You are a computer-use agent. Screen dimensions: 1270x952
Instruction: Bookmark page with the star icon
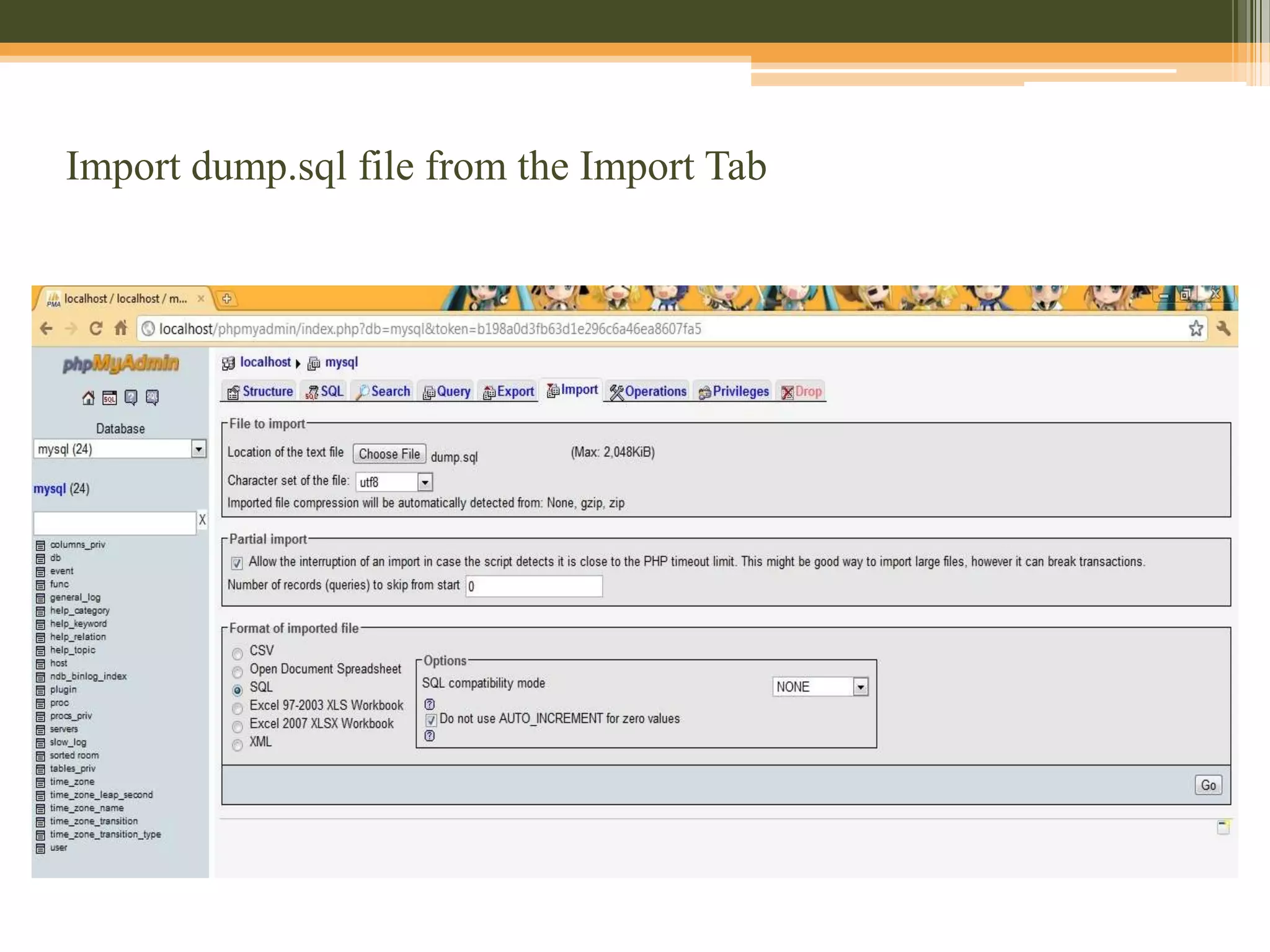point(1196,328)
